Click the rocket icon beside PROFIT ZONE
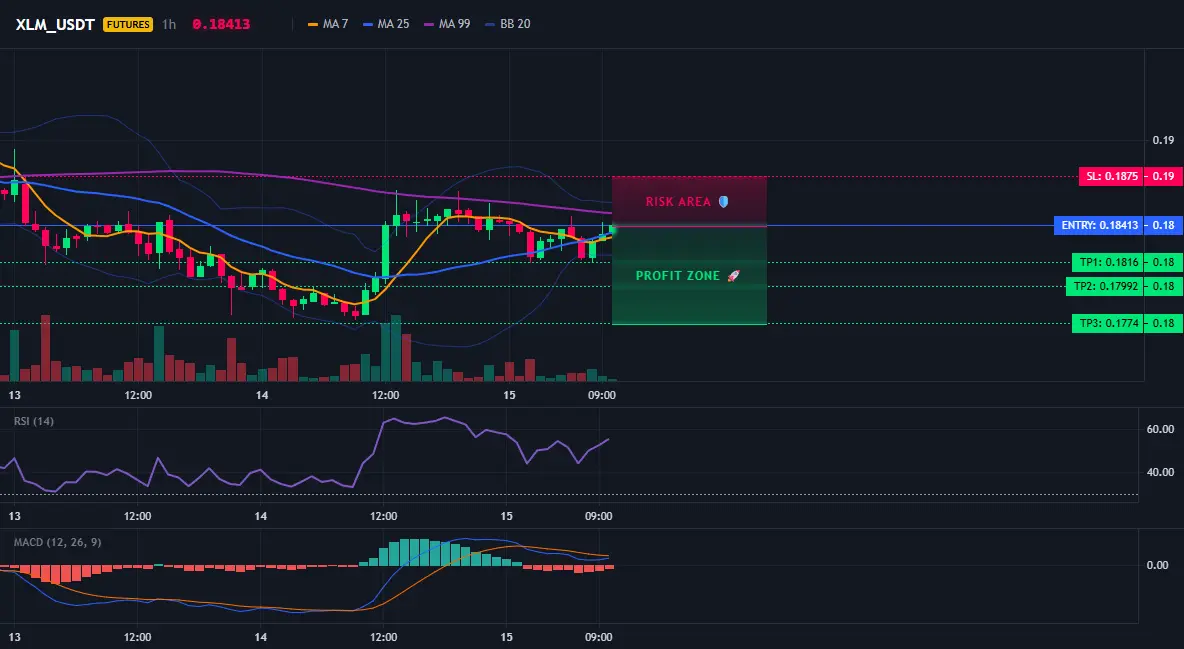 pos(733,276)
